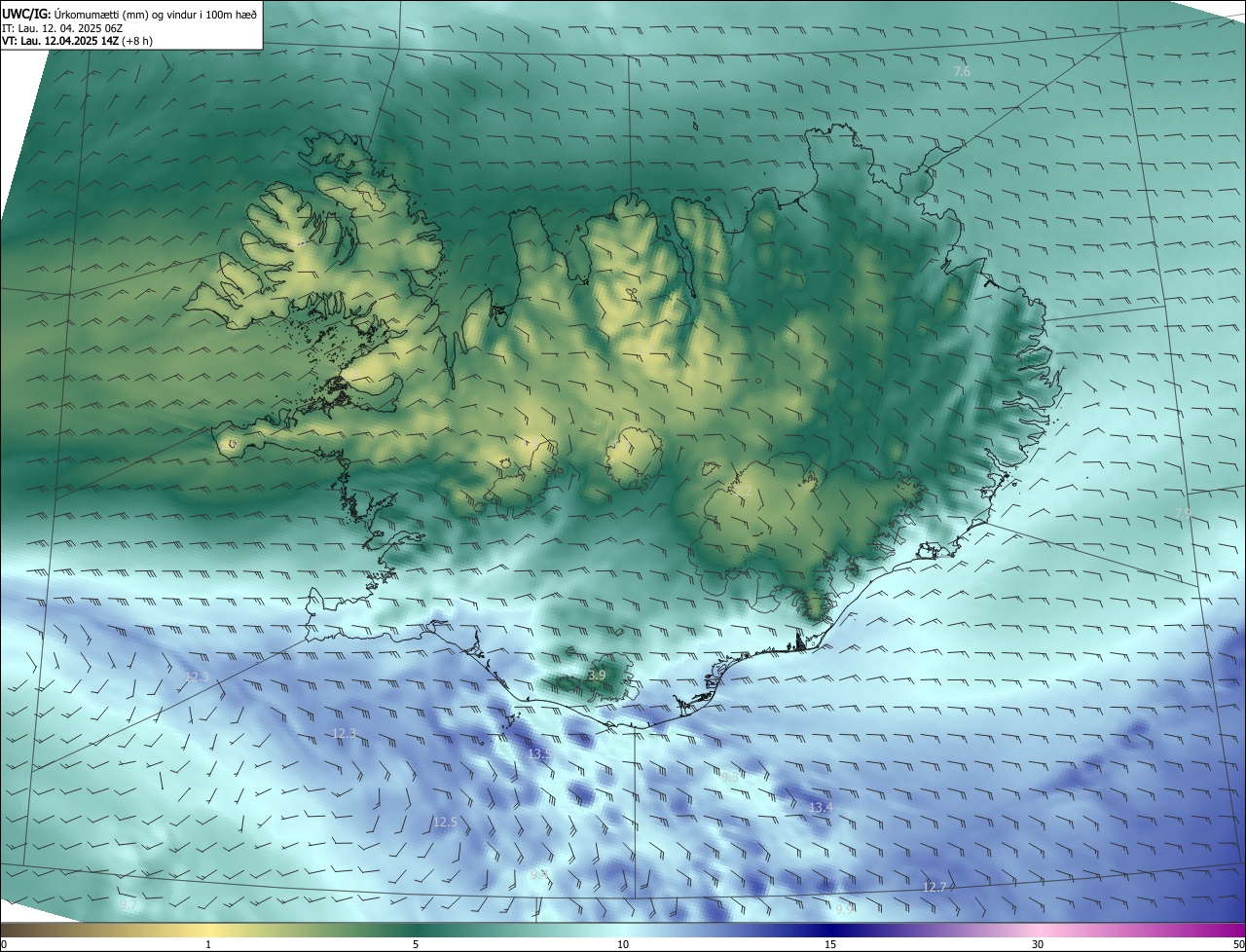Click the valid time line "VT: Lau. 12.04.2025 14Z"

coord(60,41)
